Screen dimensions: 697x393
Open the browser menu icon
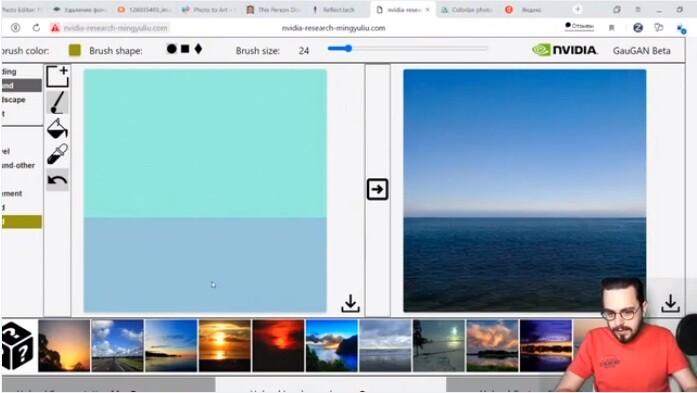[x=638, y=9]
